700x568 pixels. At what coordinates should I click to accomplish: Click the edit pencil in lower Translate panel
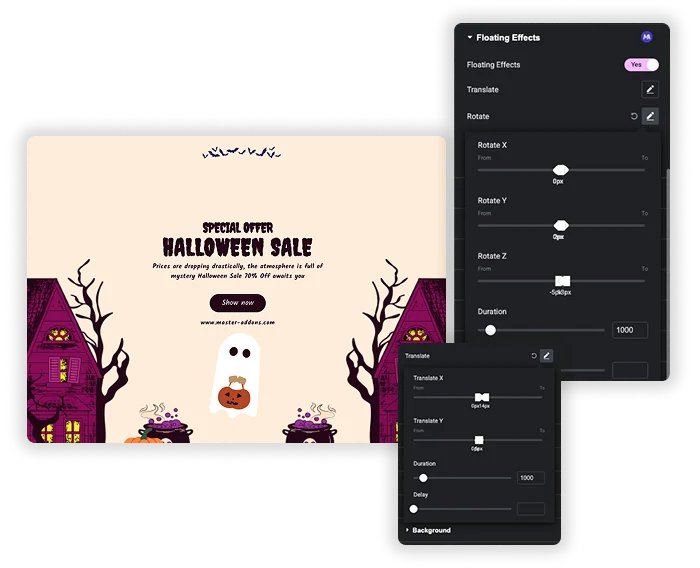[546, 355]
